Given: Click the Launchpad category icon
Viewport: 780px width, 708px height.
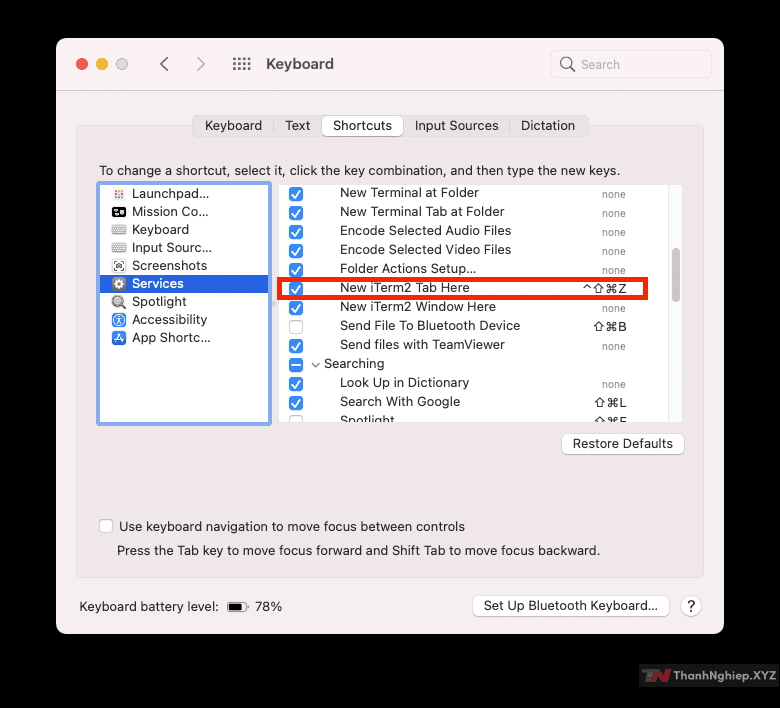Looking at the screenshot, I should [118, 194].
